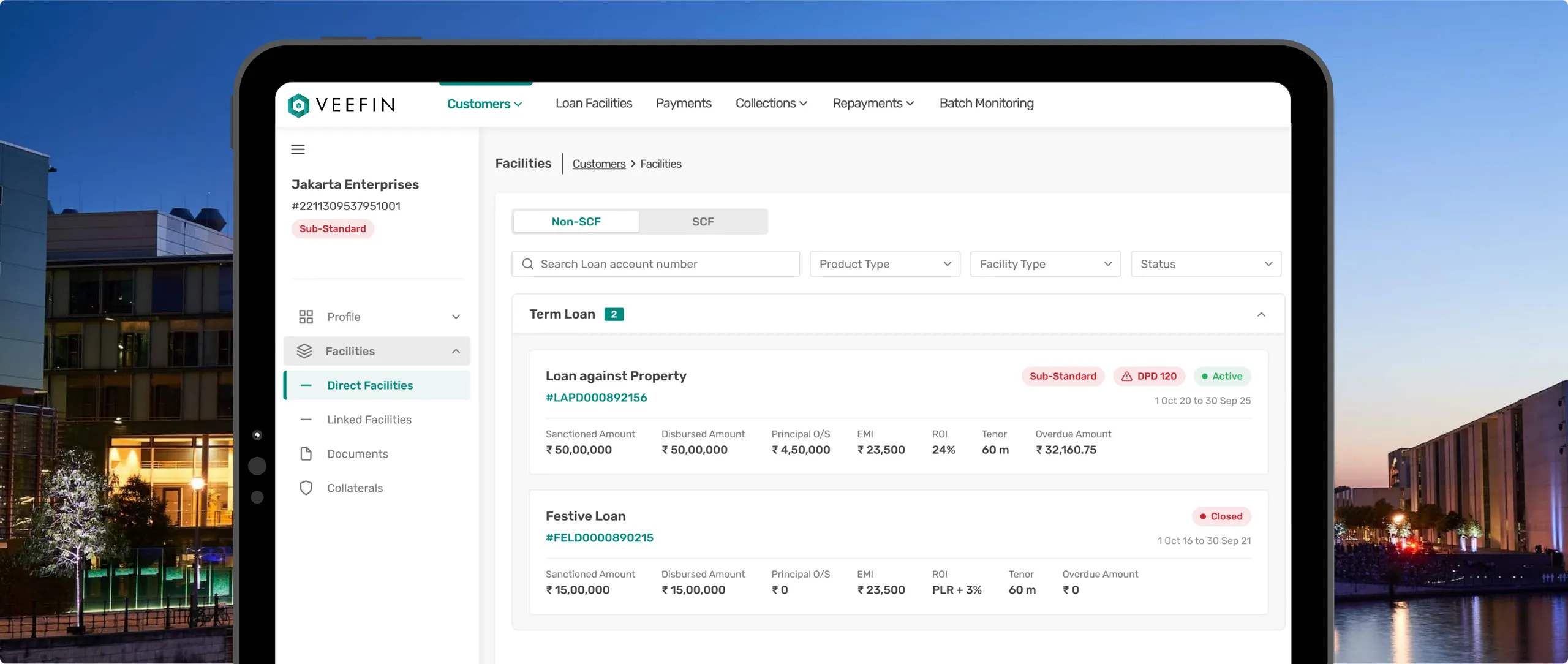Click the Customers breadcrumb link

point(598,164)
